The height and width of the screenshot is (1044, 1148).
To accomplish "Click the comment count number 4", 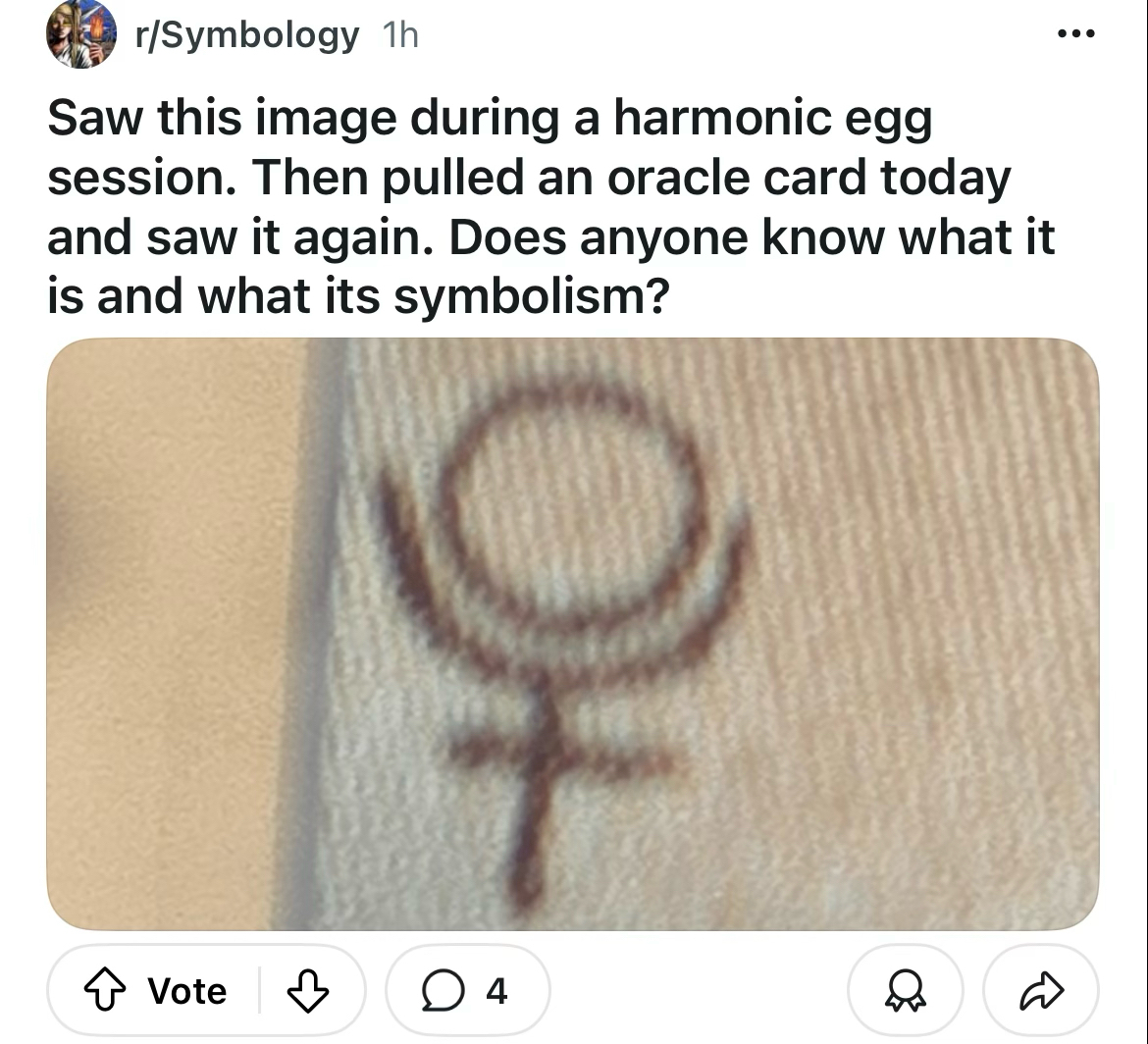I will pos(497,991).
